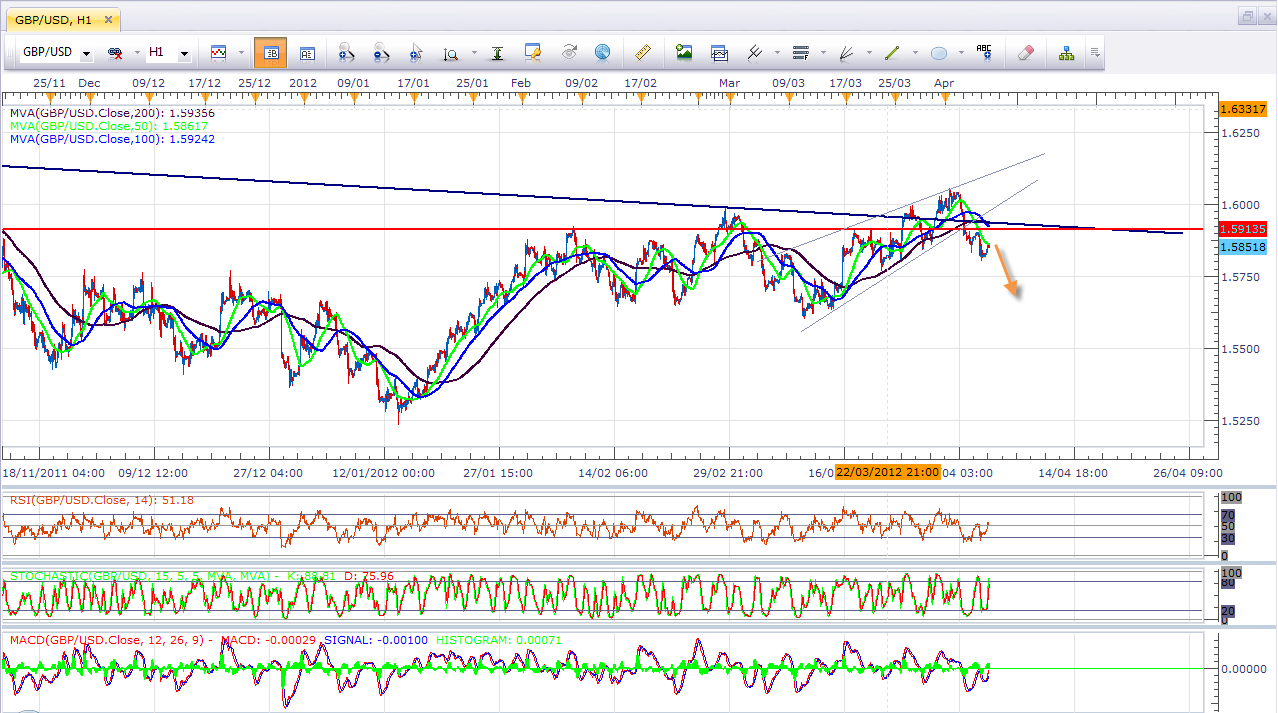Click the add picture icon
This screenshot has width=1278, height=713.
(x=684, y=53)
